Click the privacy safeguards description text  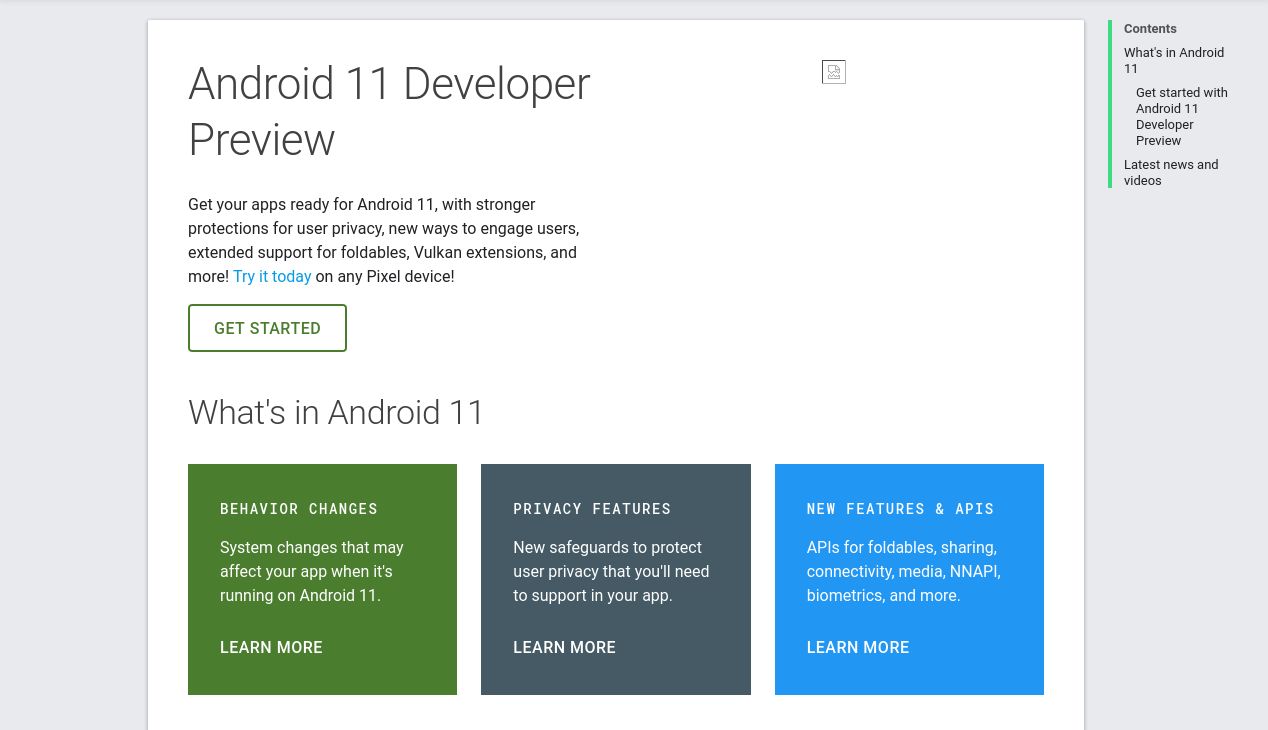click(x=610, y=572)
